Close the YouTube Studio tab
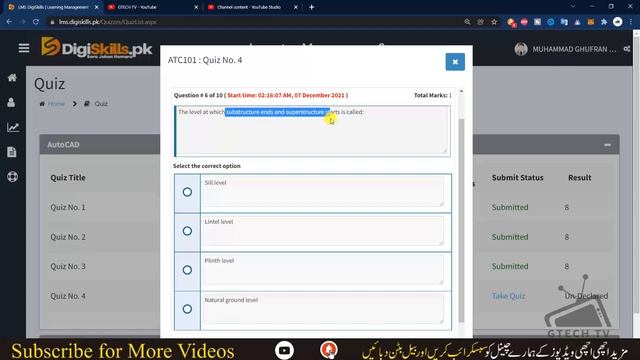 point(296,7)
